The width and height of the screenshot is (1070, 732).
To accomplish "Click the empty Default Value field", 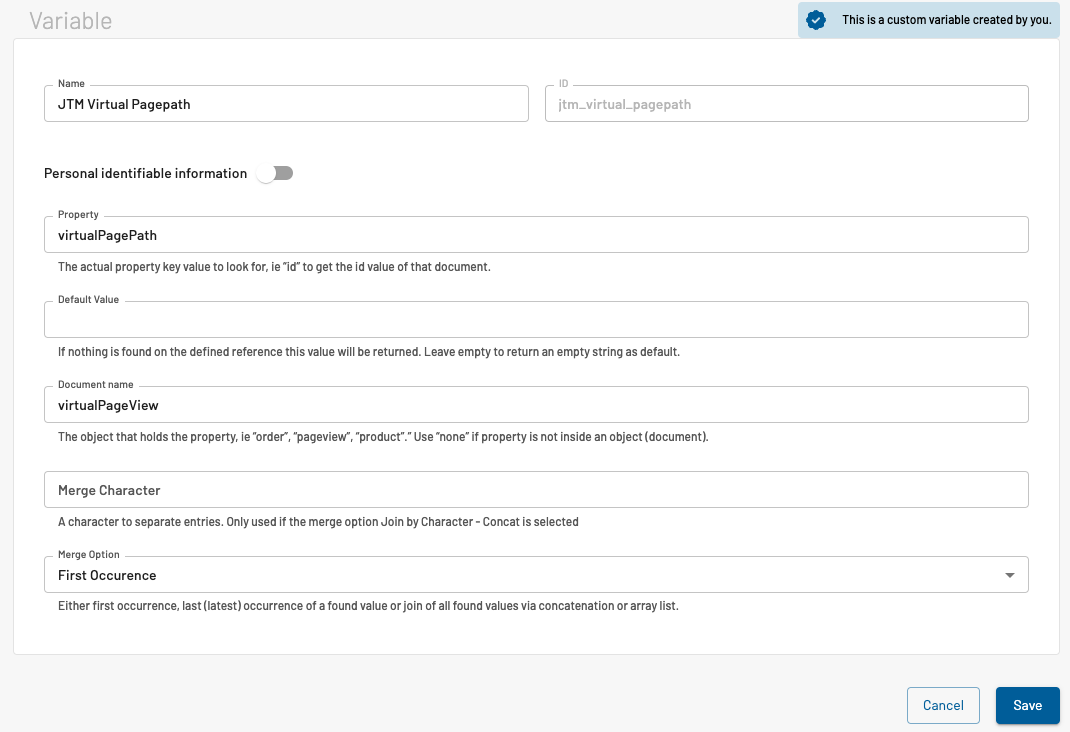I will (536, 319).
